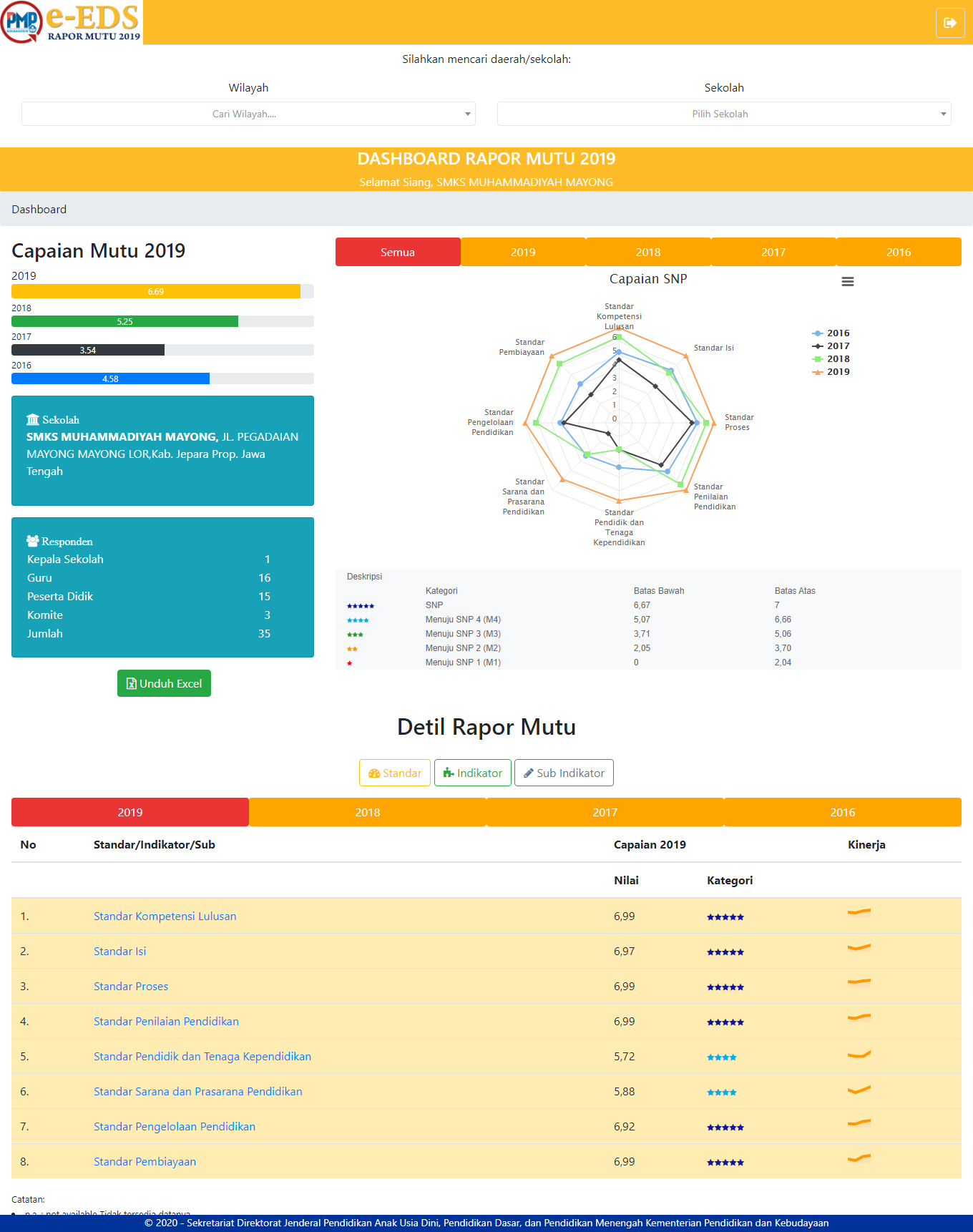Click the blue 2016 progress bar 4.58
The image size is (973, 1232).
110,378
